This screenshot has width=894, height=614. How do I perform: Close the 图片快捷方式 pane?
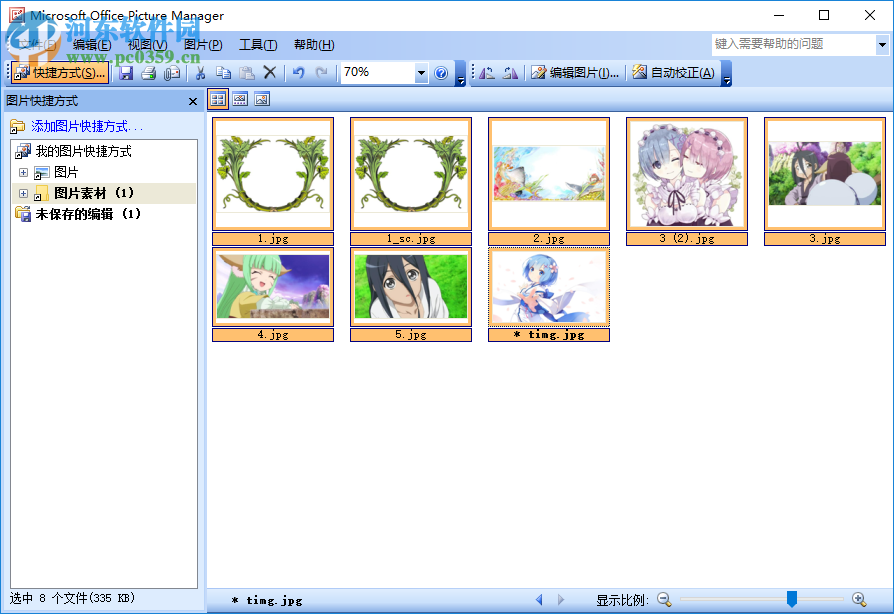tap(193, 101)
